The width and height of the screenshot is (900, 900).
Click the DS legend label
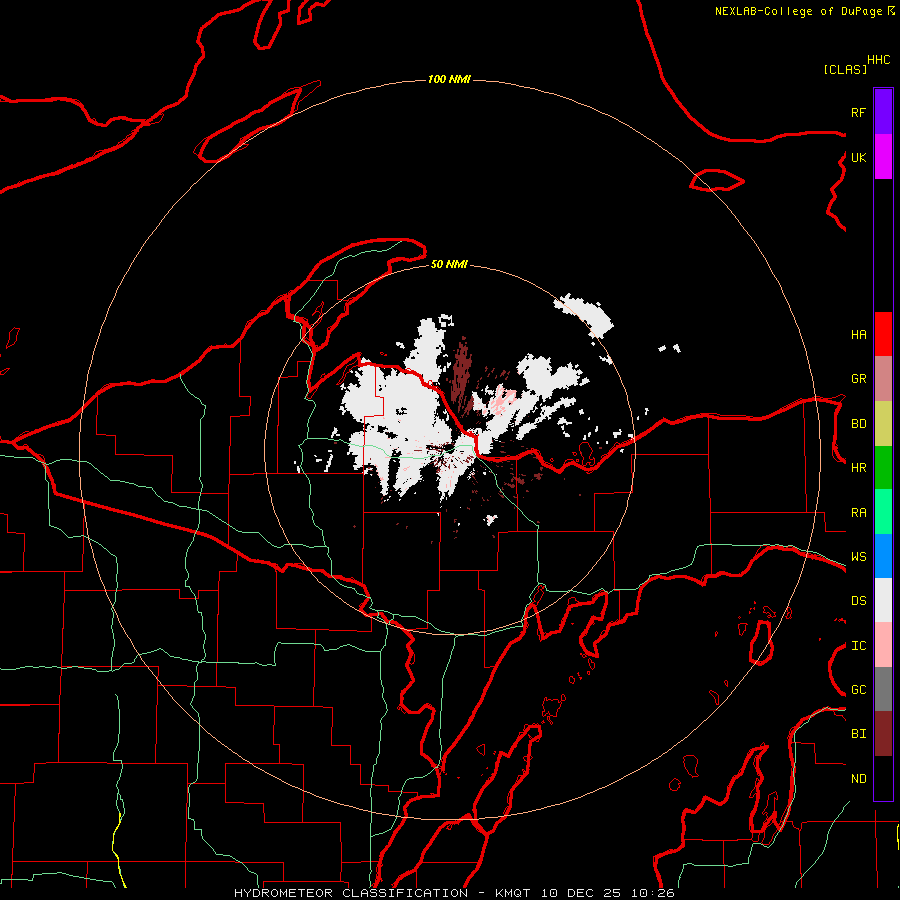858,601
